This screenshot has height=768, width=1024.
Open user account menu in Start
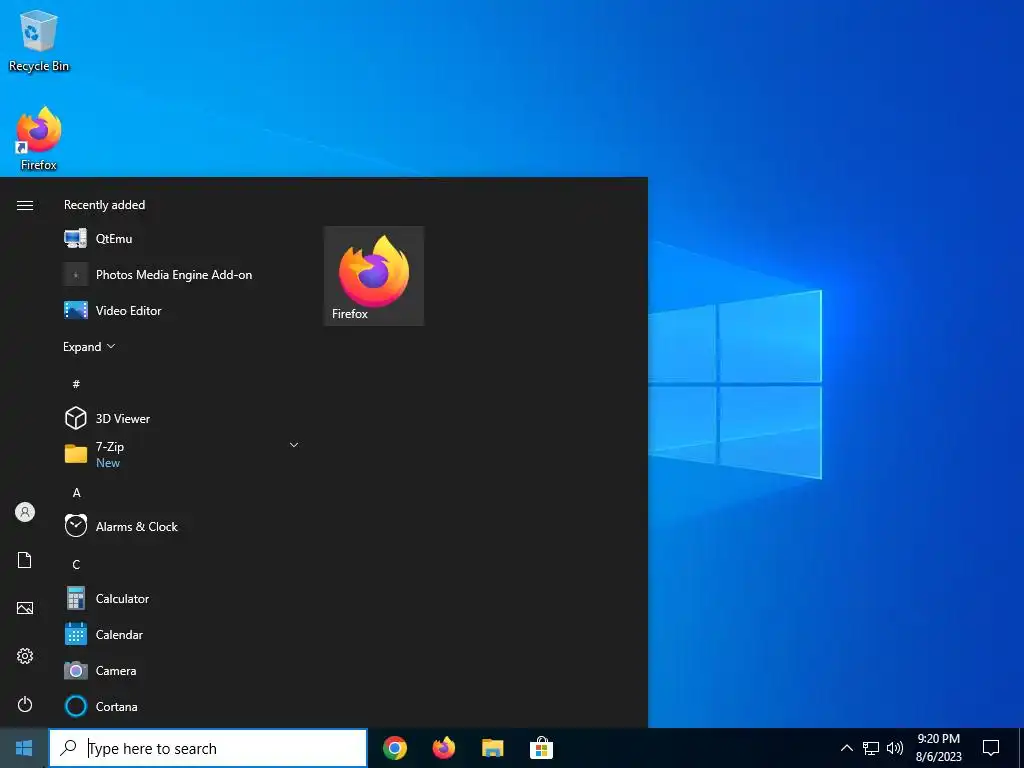coord(25,512)
